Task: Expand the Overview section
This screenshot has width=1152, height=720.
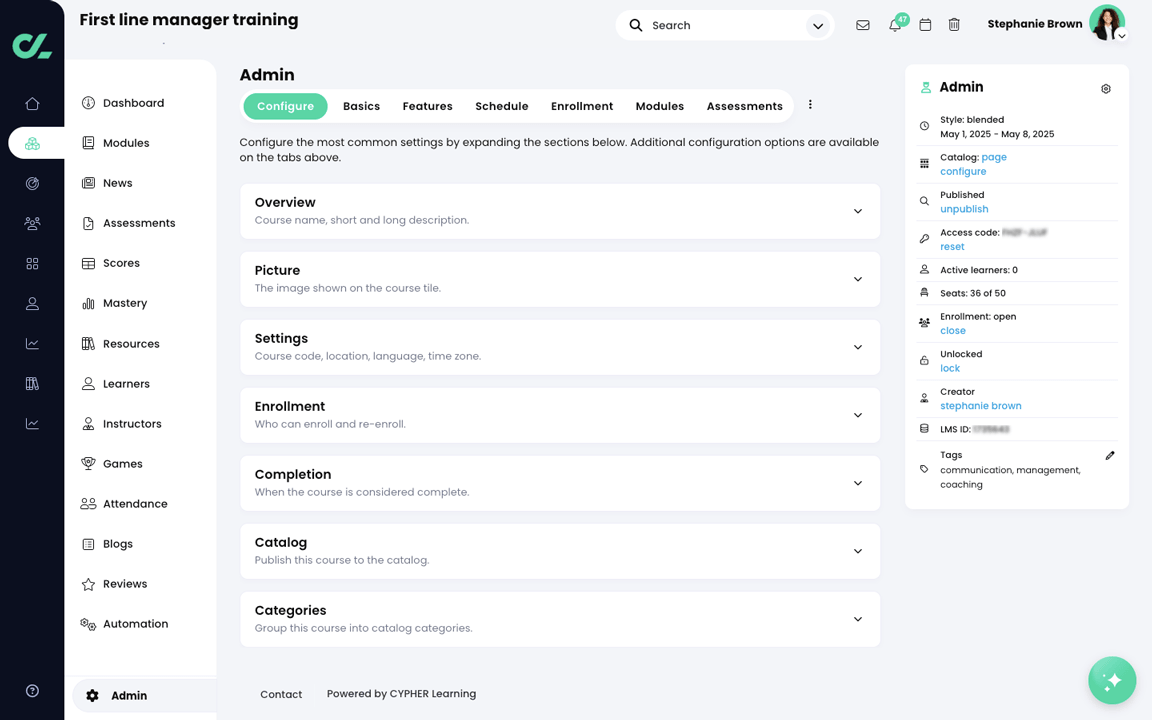Action: 560,211
